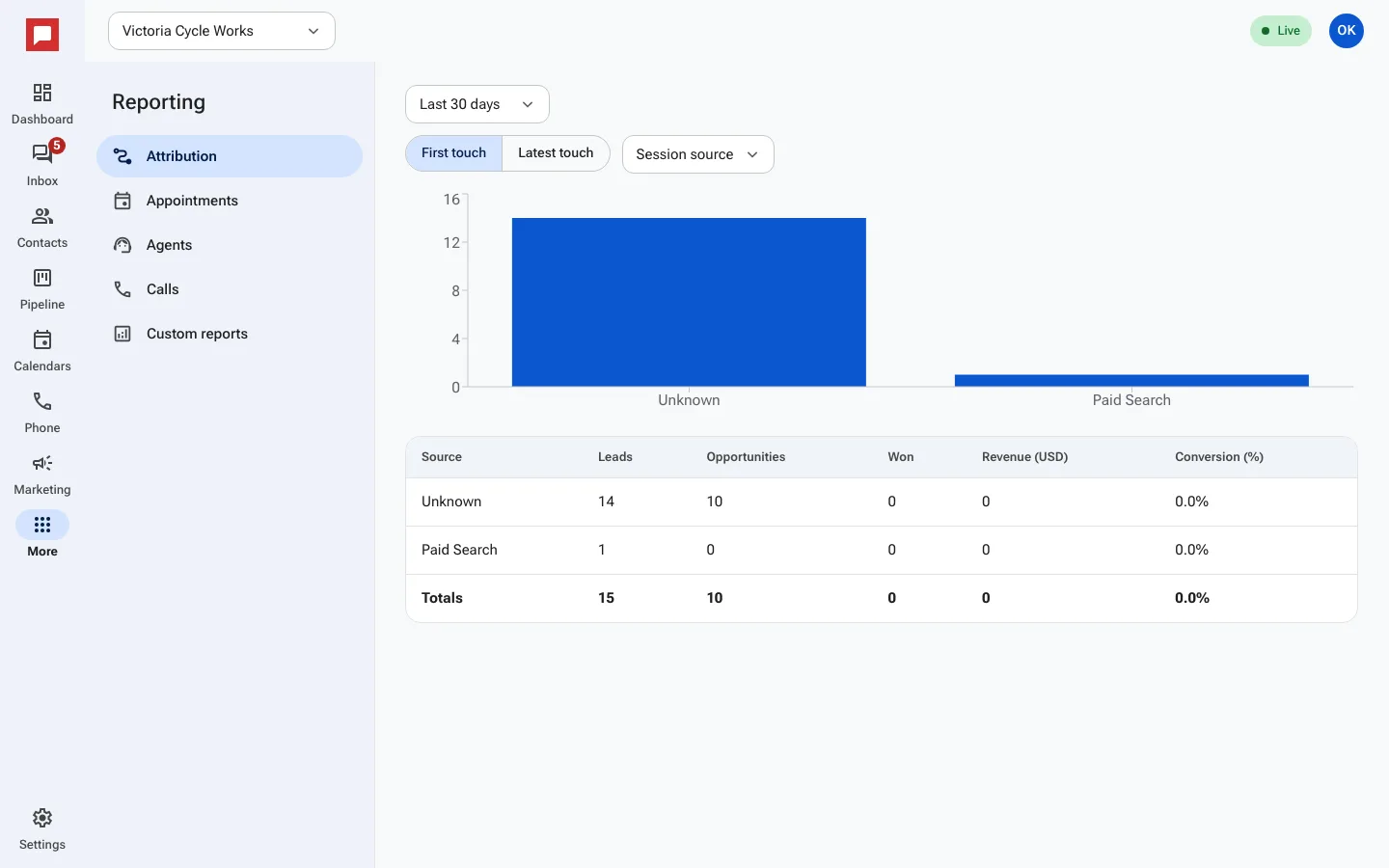Open Marketing megaphone icon
The image size is (1389, 868).
pos(42,463)
